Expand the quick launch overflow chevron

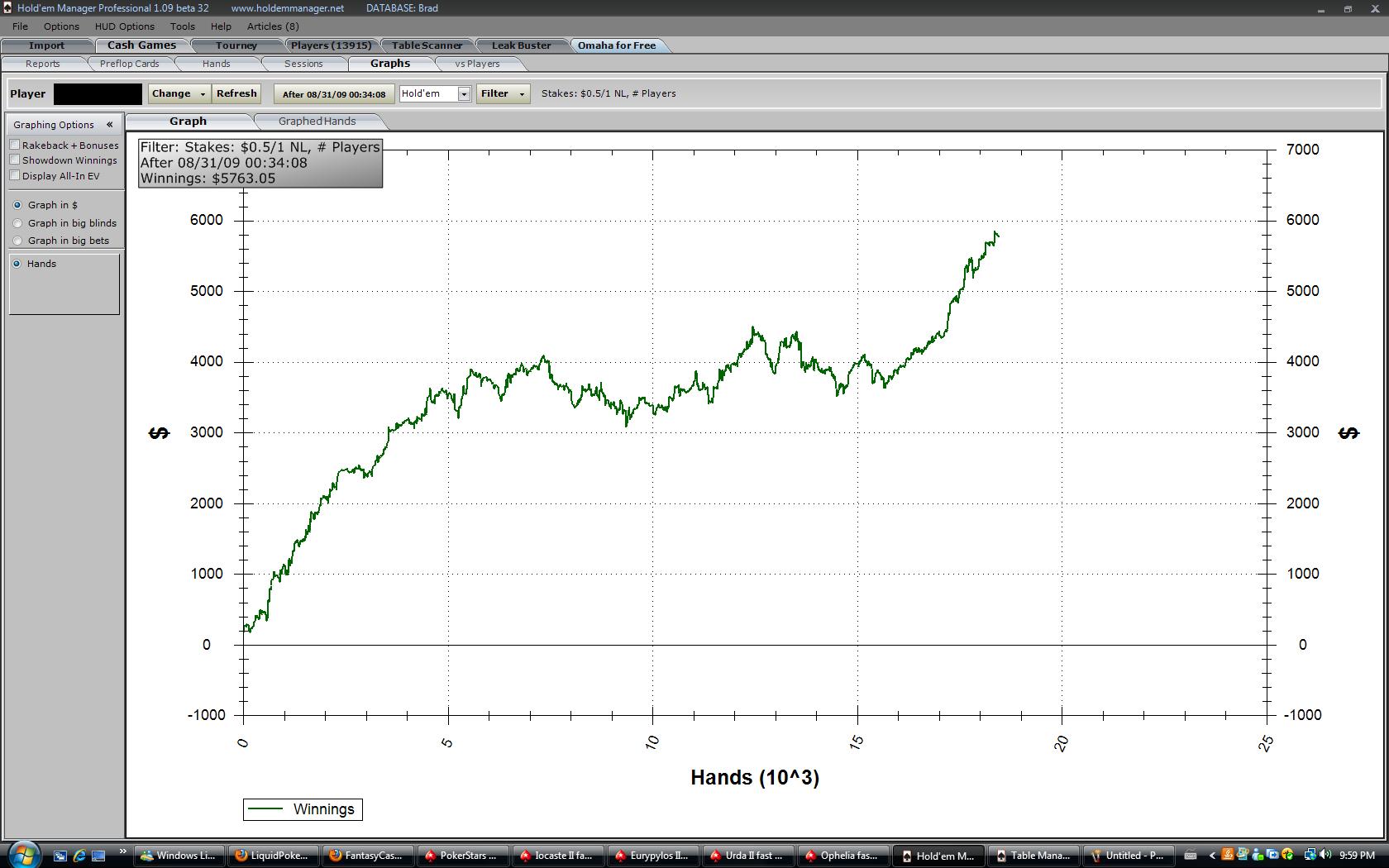coord(122,851)
